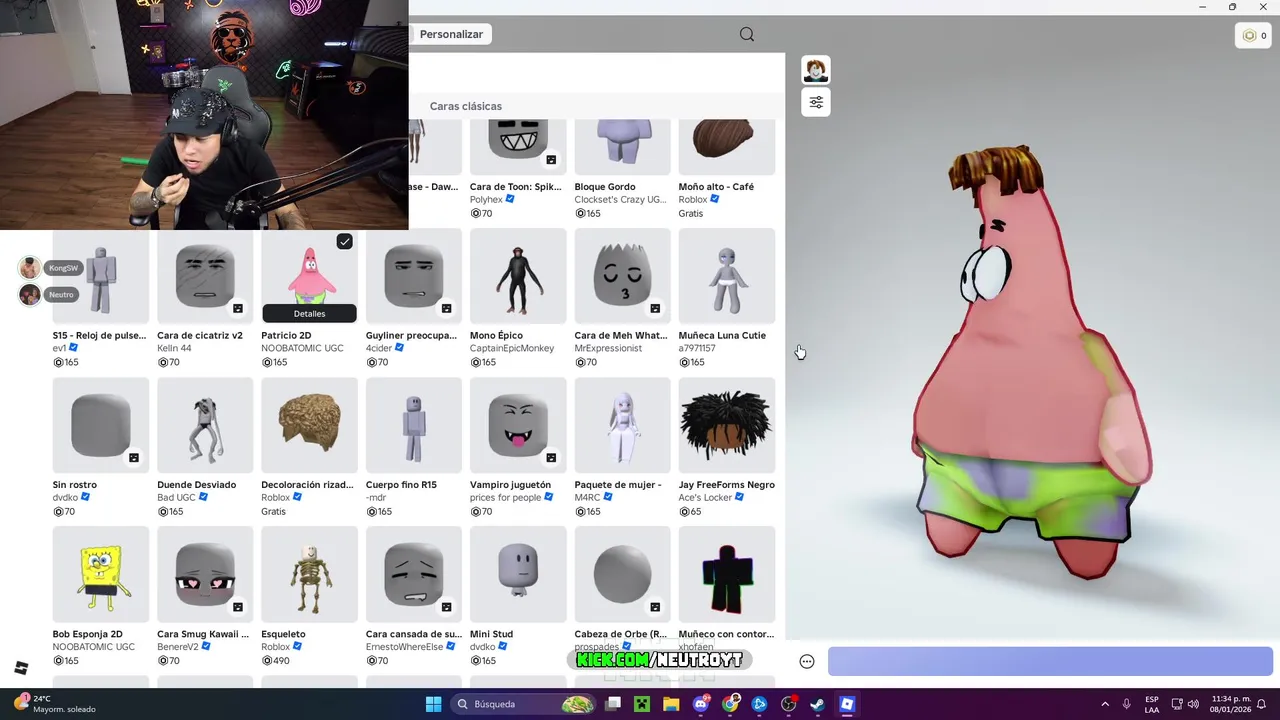1280x720 pixels.
Task: Select the Cuerpo fino R15 item
Action: point(414,425)
